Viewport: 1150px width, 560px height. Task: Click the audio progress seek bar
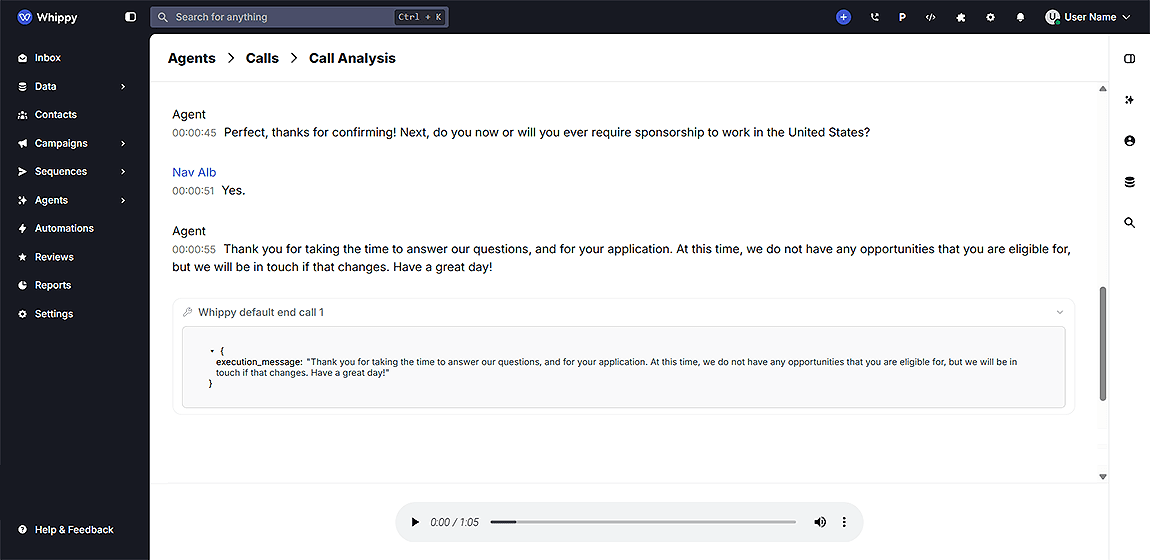tap(643, 522)
